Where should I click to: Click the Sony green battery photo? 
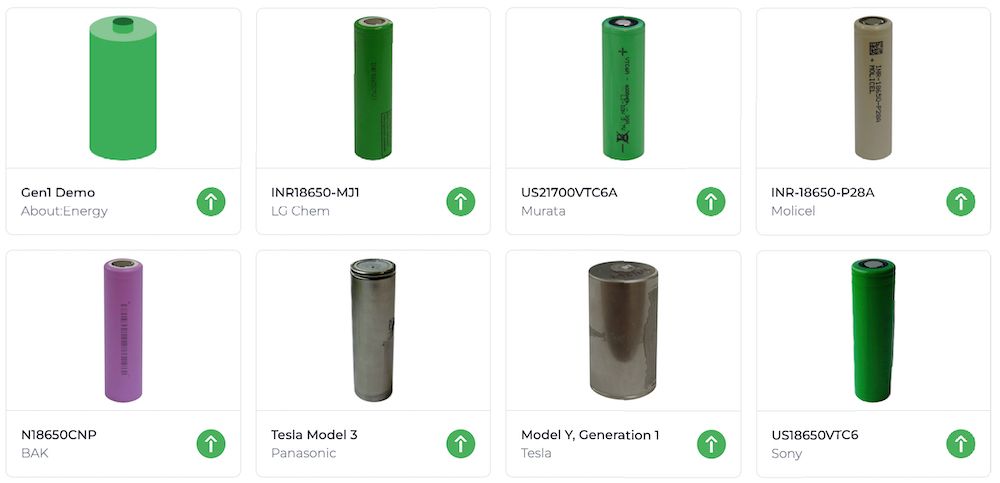[873, 330]
